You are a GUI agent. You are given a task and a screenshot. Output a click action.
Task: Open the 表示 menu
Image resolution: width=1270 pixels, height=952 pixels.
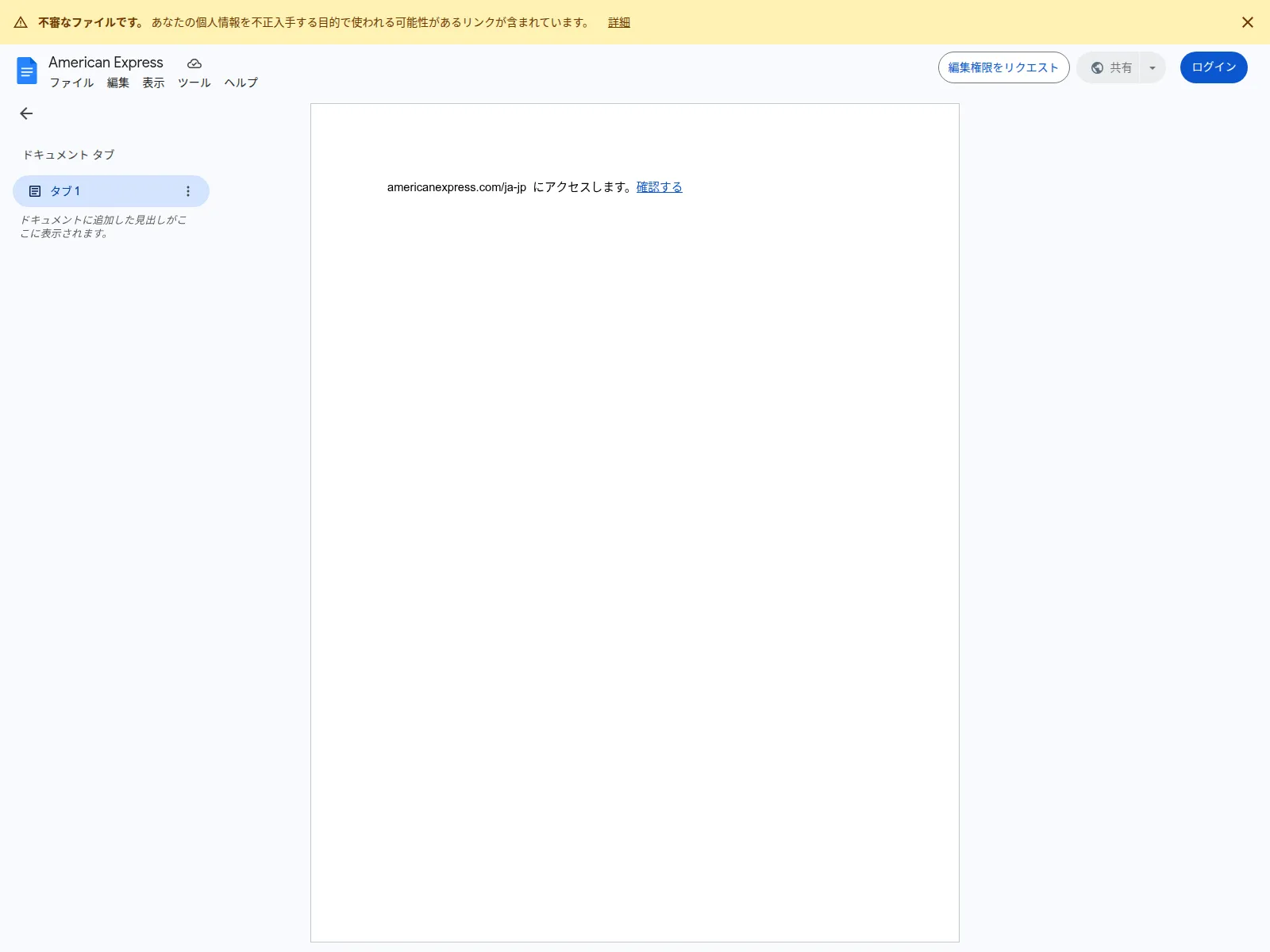(152, 83)
